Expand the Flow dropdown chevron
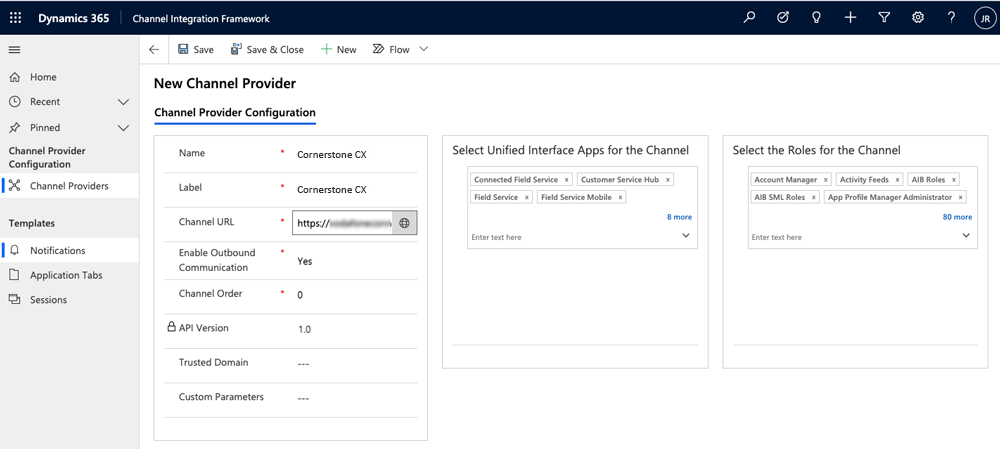The image size is (1000, 449). tap(423, 49)
